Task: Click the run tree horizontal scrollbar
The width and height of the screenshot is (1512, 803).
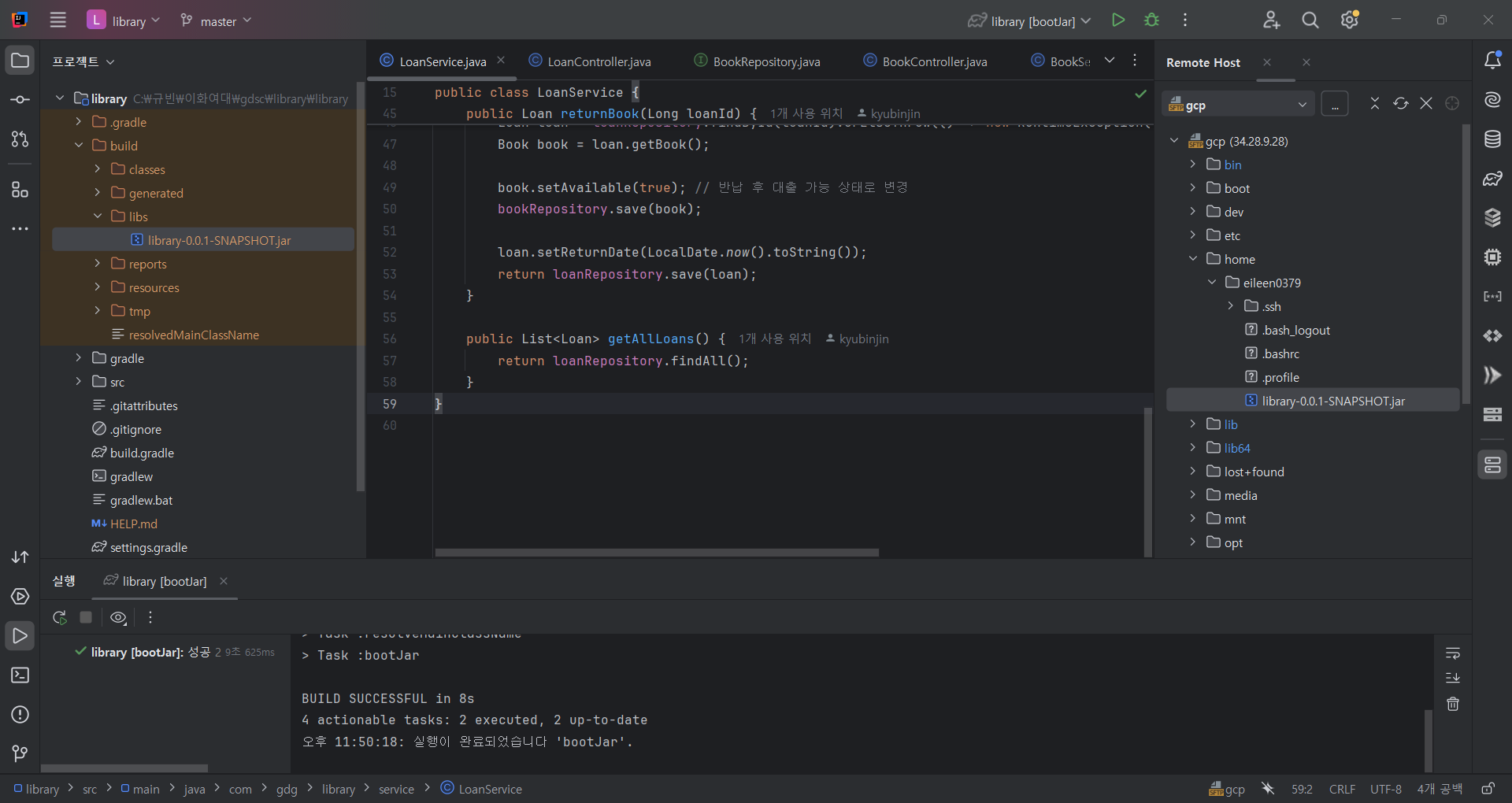Action: [124, 768]
